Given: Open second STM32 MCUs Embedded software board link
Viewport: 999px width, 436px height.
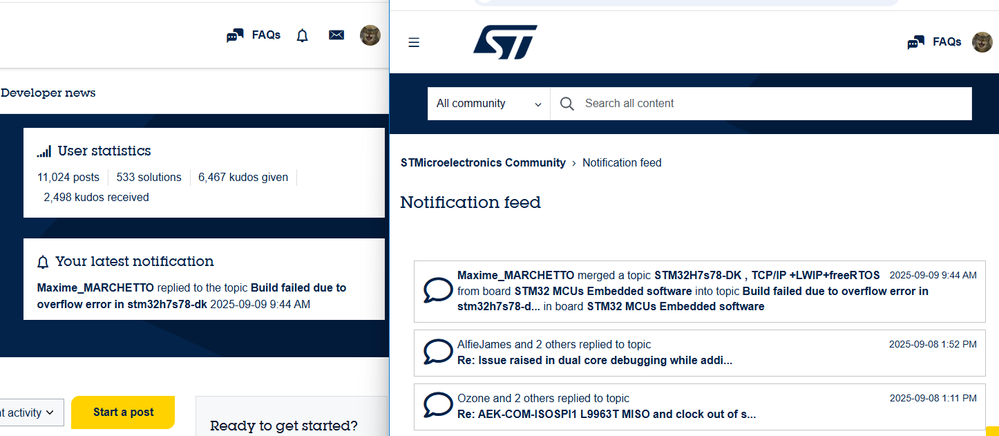Looking at the screenshot, I should click(x=675, y=307).
